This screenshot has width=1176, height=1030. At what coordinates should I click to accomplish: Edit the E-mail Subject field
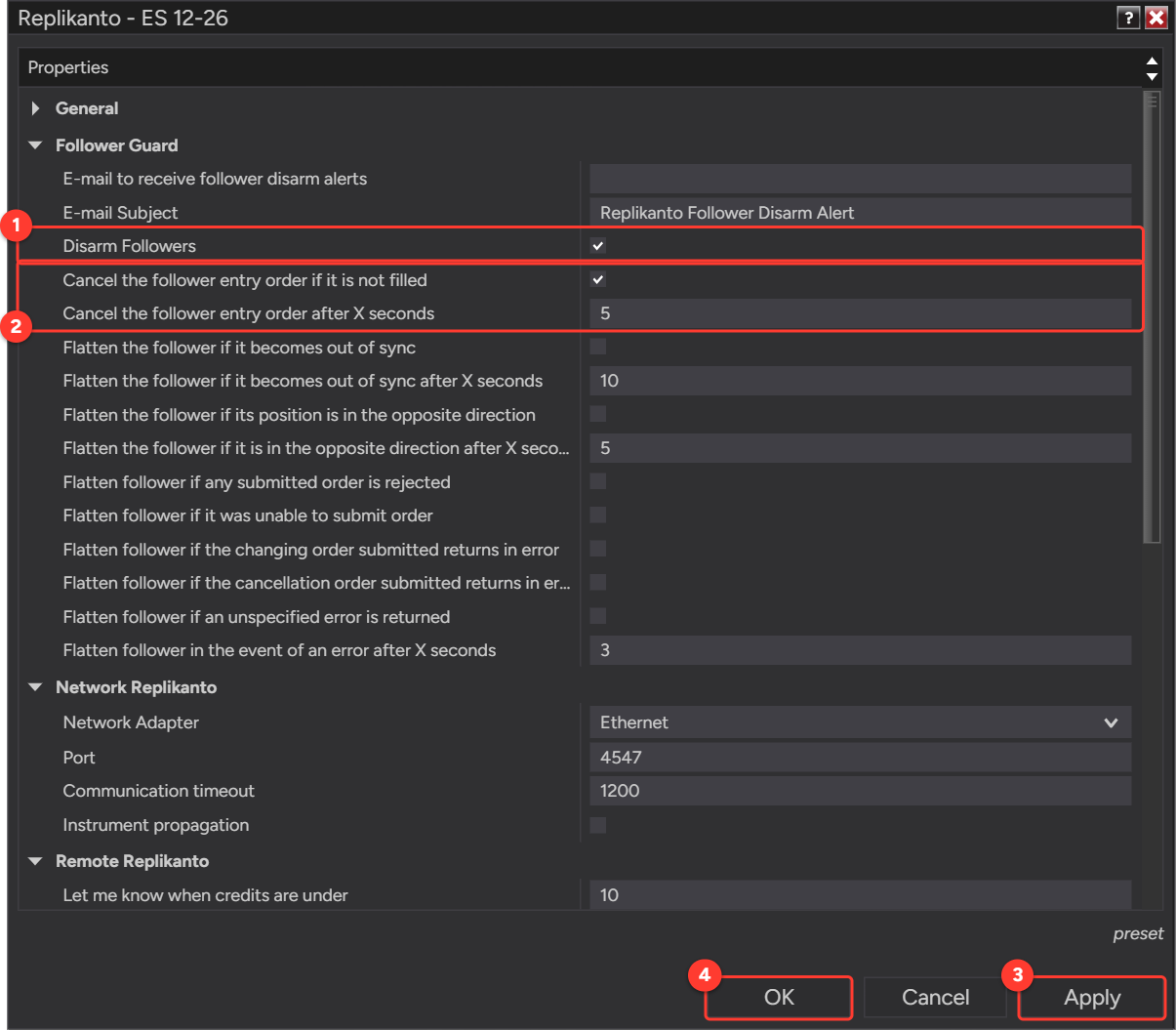click(861, 213)
